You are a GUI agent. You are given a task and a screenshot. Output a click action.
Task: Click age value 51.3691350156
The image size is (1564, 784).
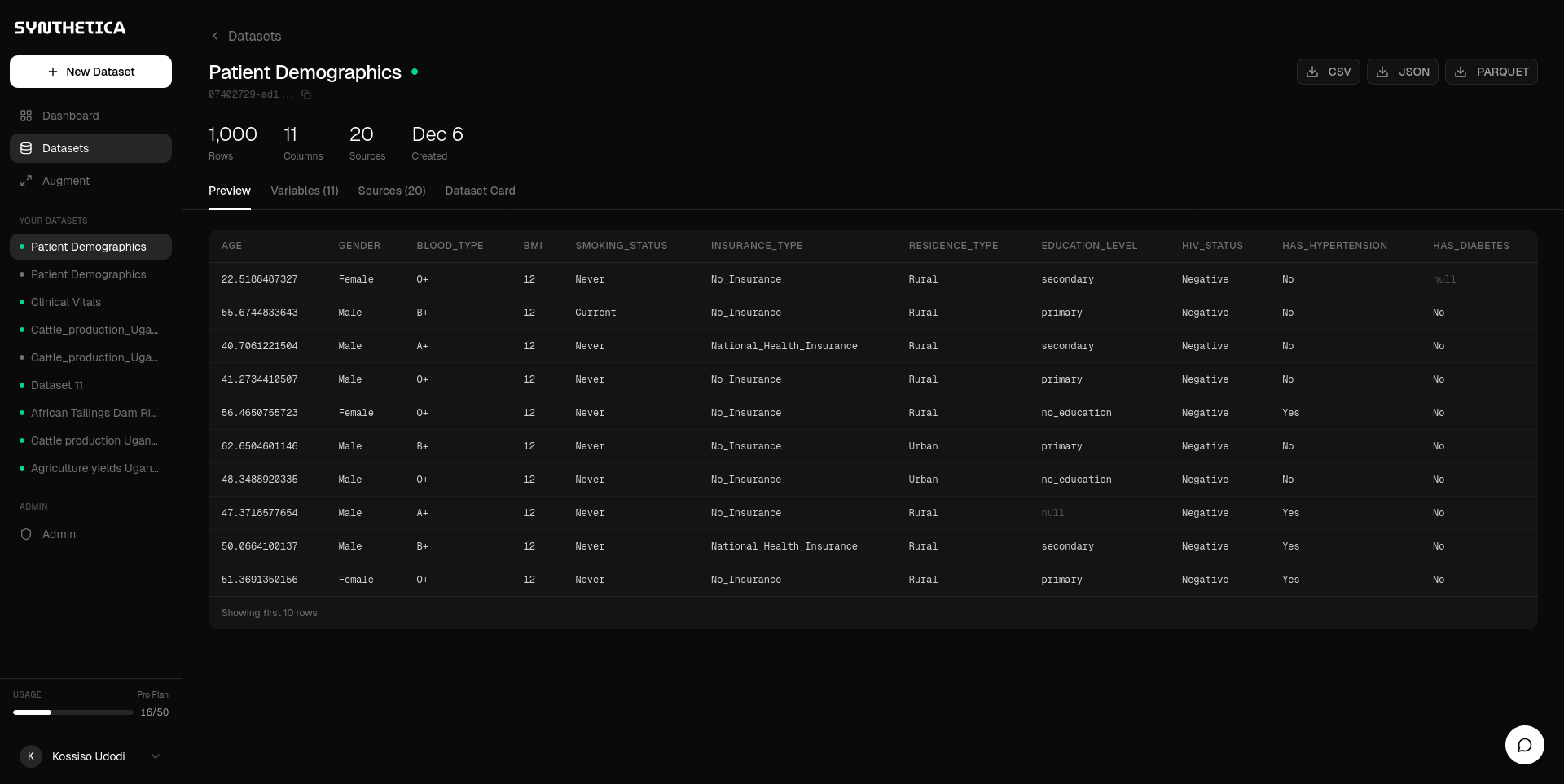[x=260, y=580]
